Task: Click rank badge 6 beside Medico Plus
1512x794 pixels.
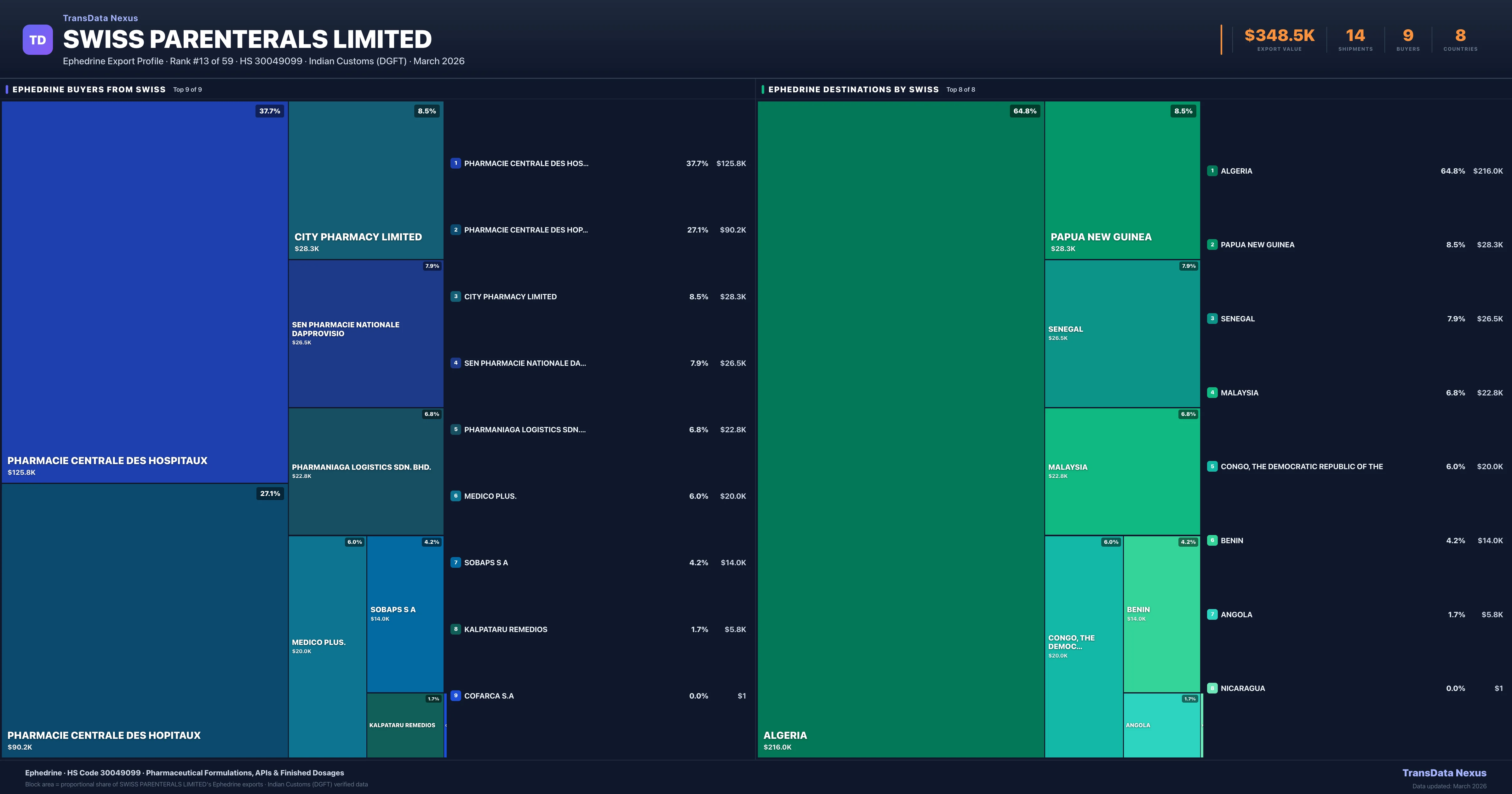Action: 455,496
